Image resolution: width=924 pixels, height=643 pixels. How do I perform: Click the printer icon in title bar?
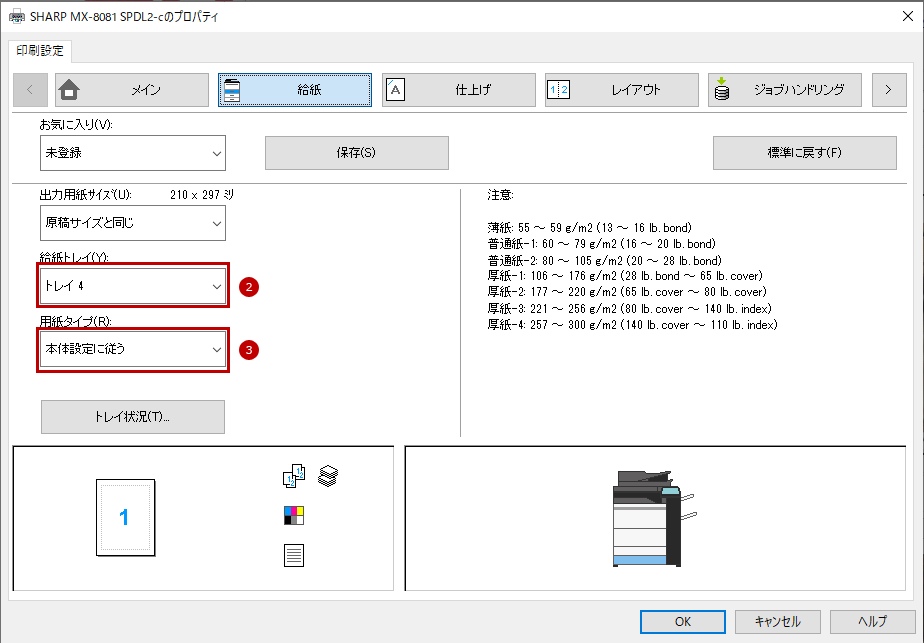click(17, 17)
